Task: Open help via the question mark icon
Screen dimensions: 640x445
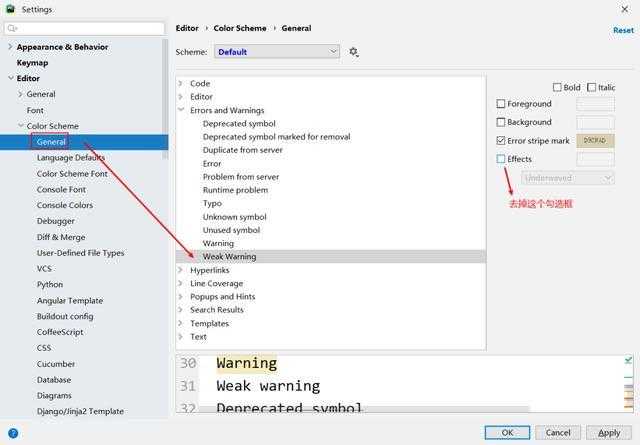Action: coord(13,433)
